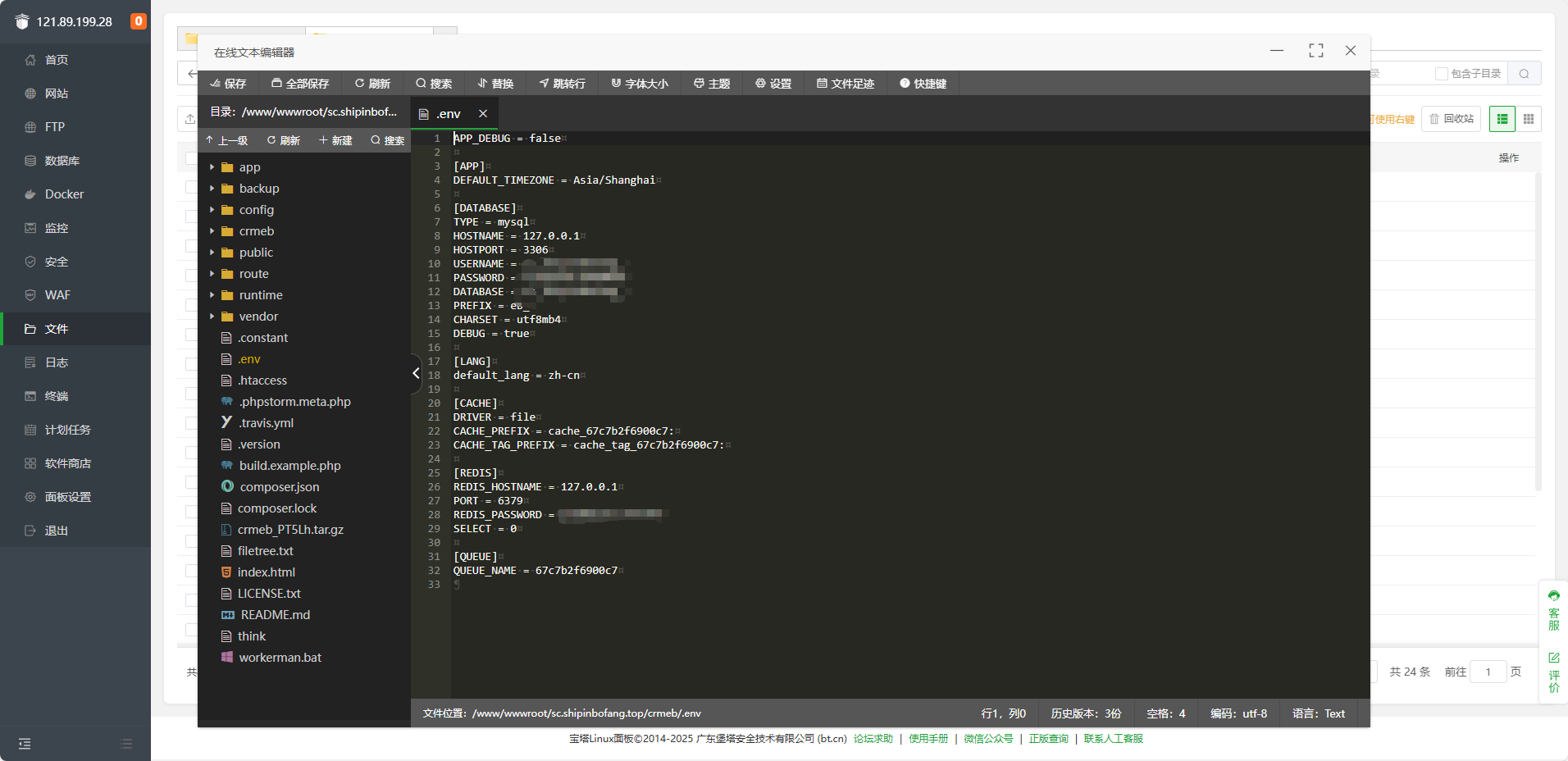Go to the Database sidebar menu item
Viewport: 1568px width, 761px height.
(62, 161)
